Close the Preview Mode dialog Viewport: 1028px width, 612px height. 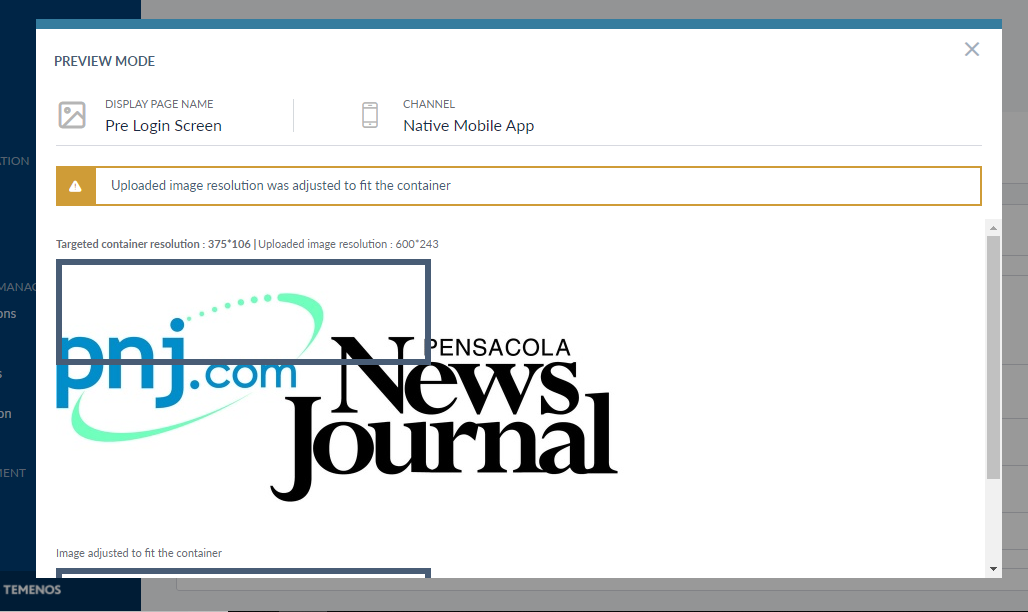[971, 49]
